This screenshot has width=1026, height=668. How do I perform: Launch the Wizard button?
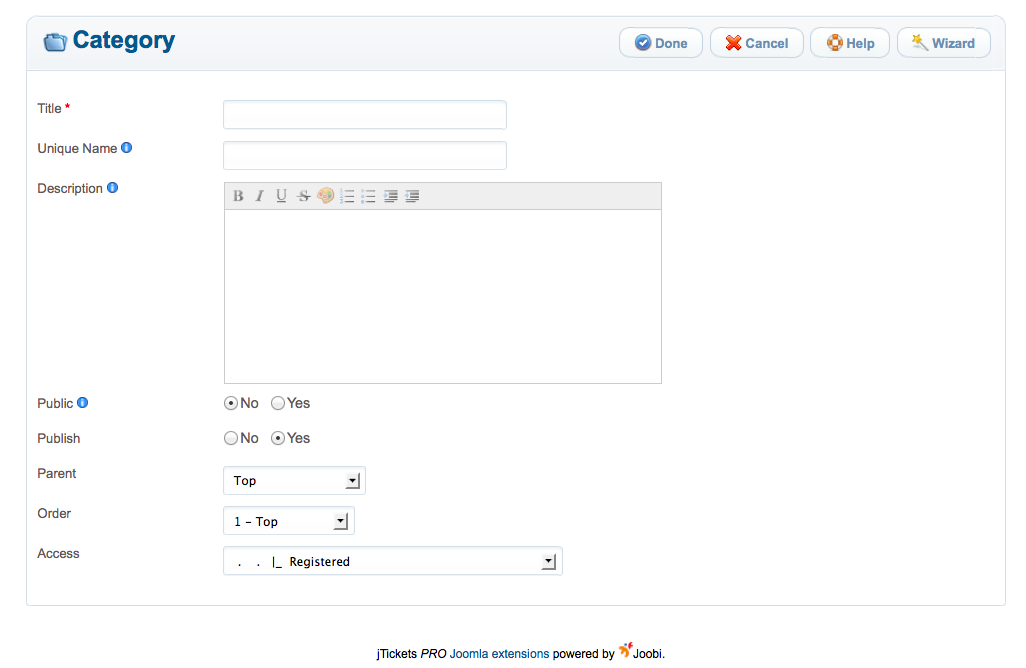coord(944,43)
